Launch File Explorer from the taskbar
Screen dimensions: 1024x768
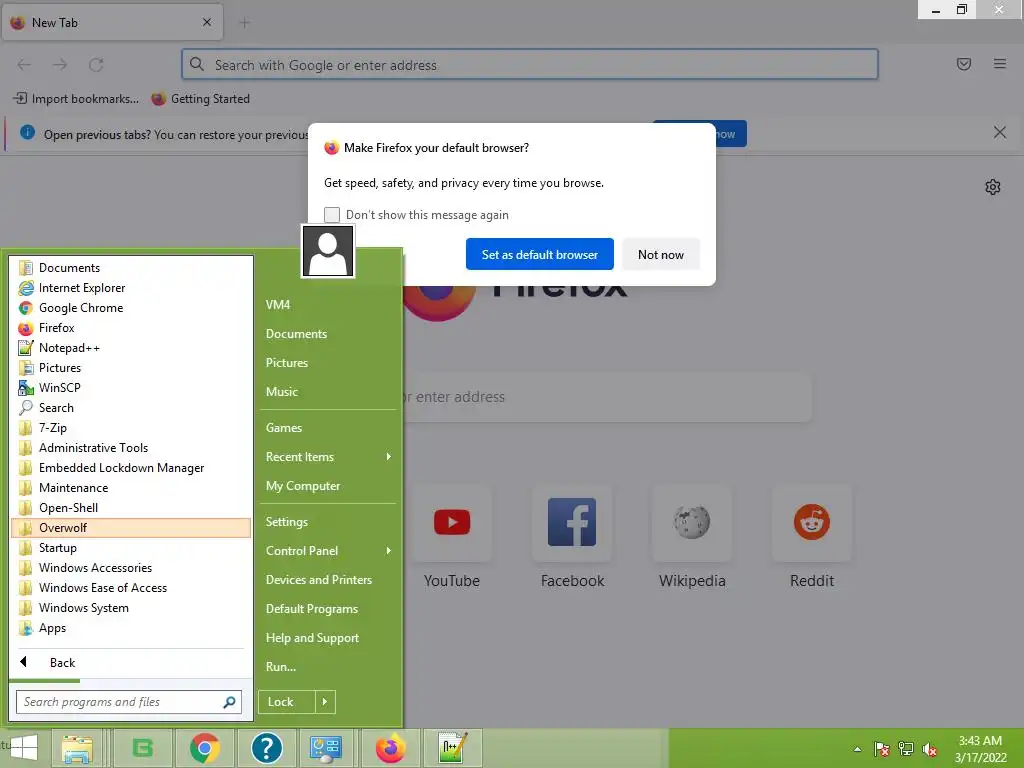tap(77, 748)
